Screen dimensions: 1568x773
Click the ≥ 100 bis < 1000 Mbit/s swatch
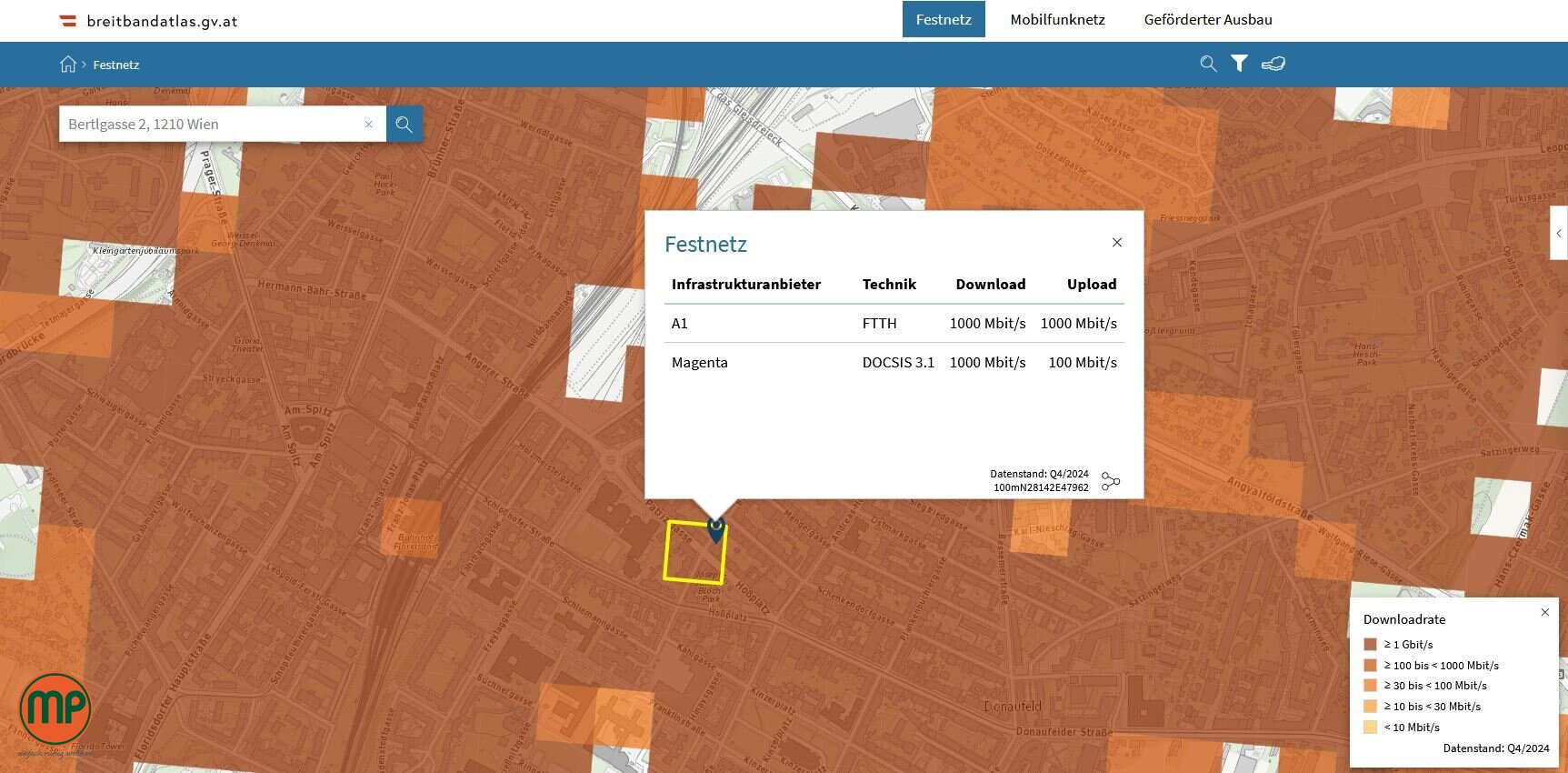coord(1370,665)
